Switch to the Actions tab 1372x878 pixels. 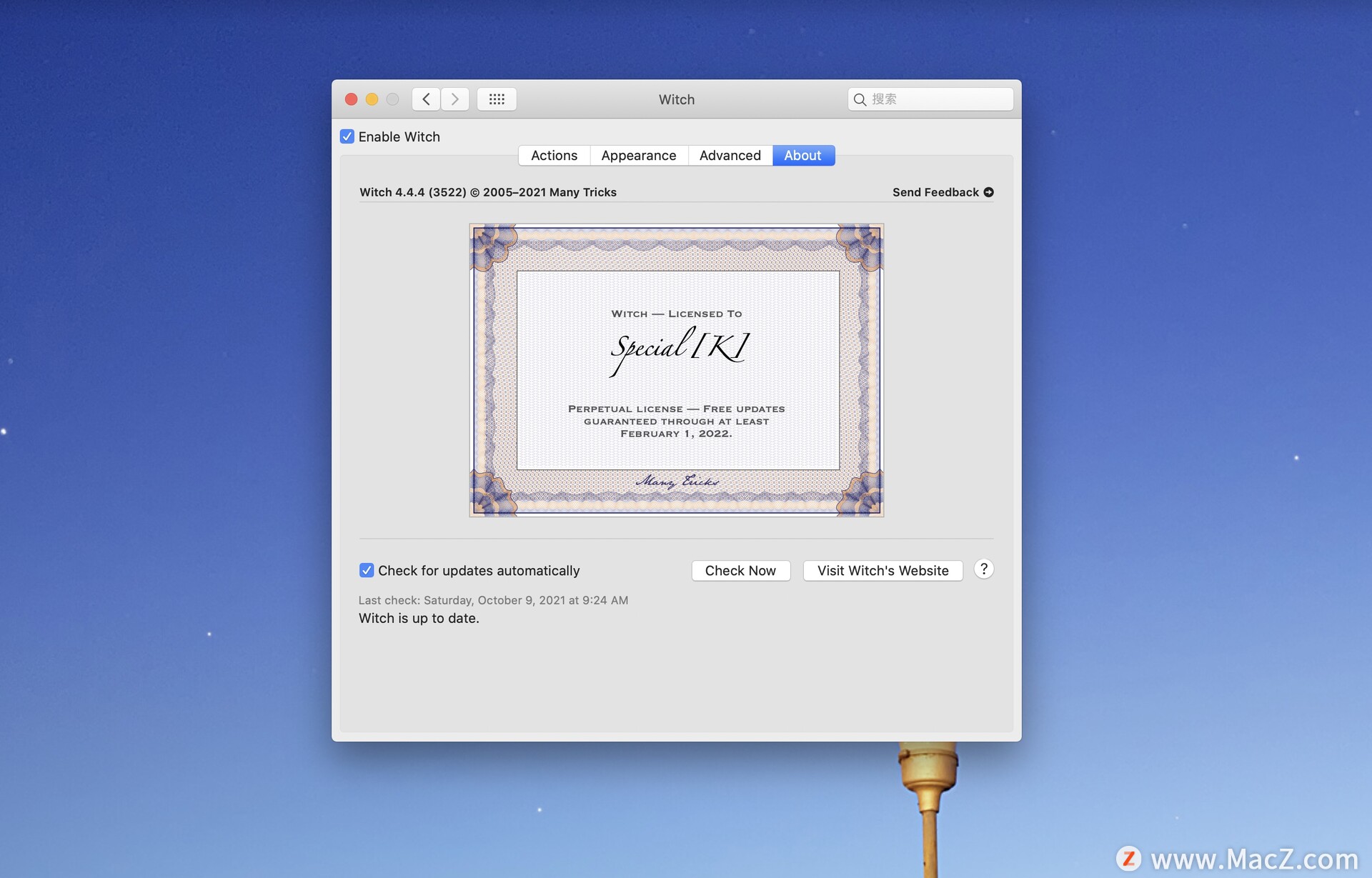[x=554, y=156]
